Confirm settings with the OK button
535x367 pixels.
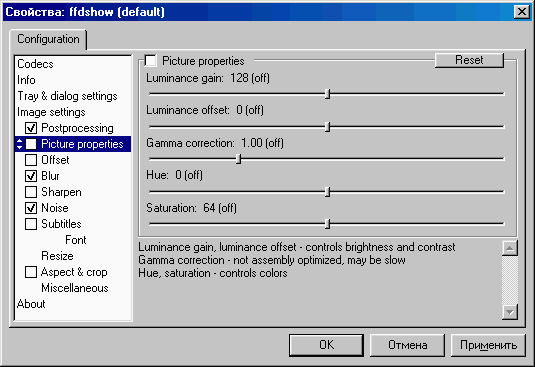(x=326, y=345)
